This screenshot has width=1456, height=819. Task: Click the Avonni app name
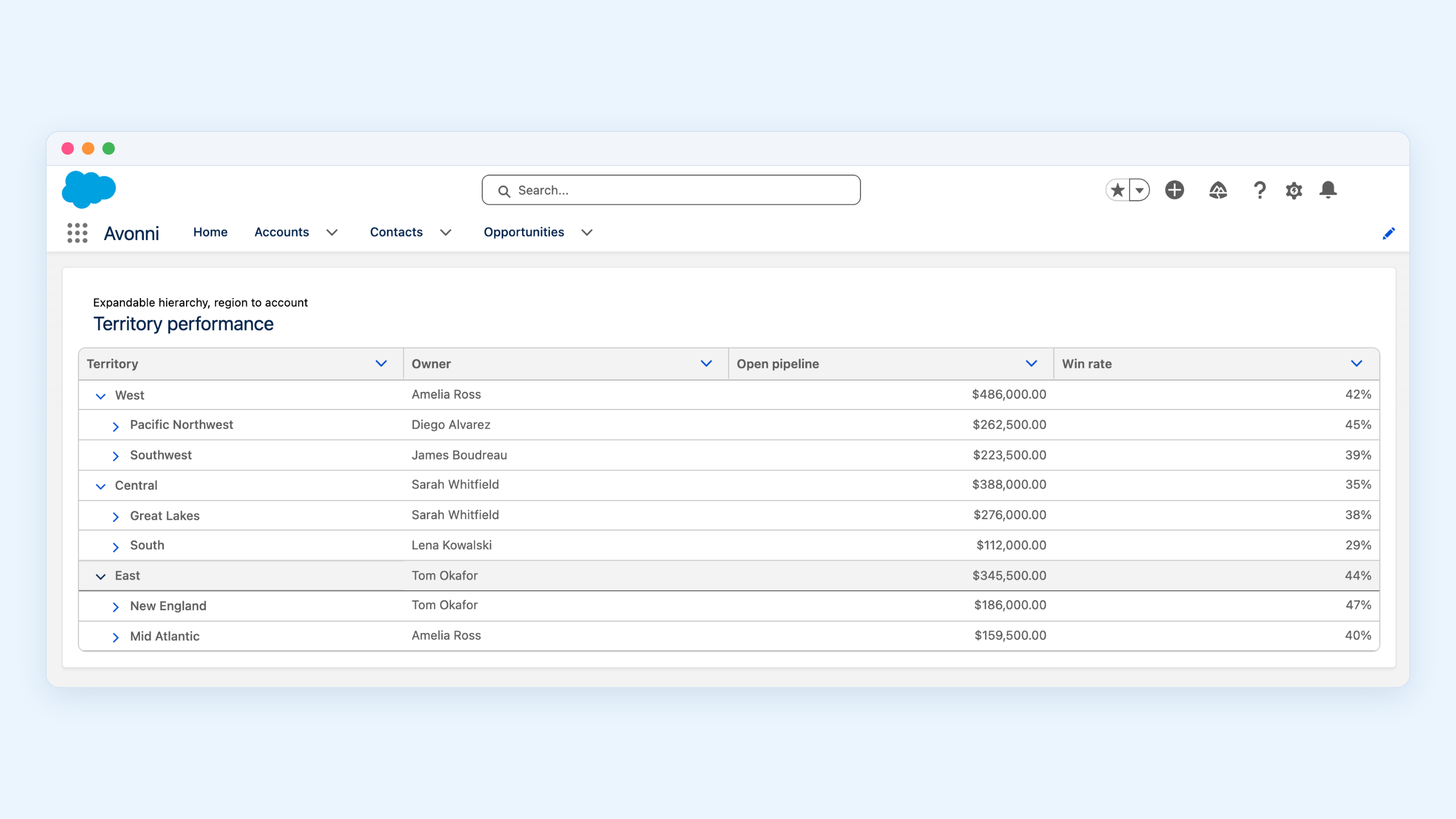(x=131, y=233)
